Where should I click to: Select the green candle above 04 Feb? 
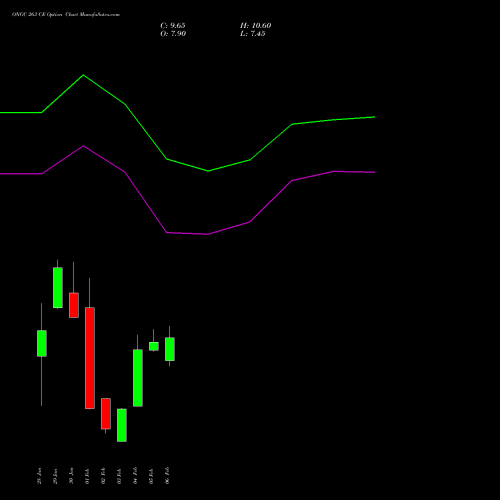point(138,378)
